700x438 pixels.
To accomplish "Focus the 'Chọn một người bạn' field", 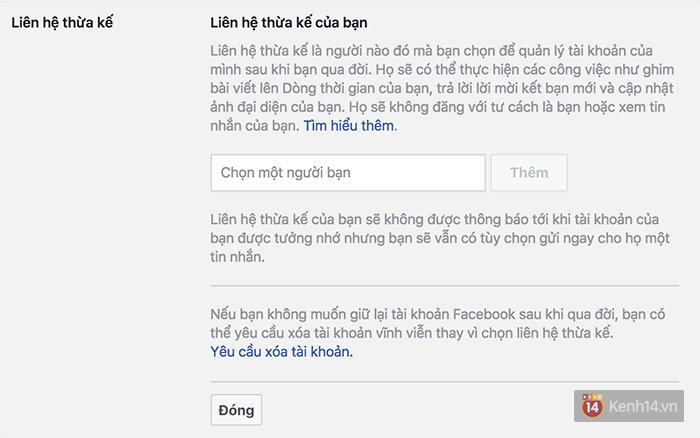I will pos(348,173).
